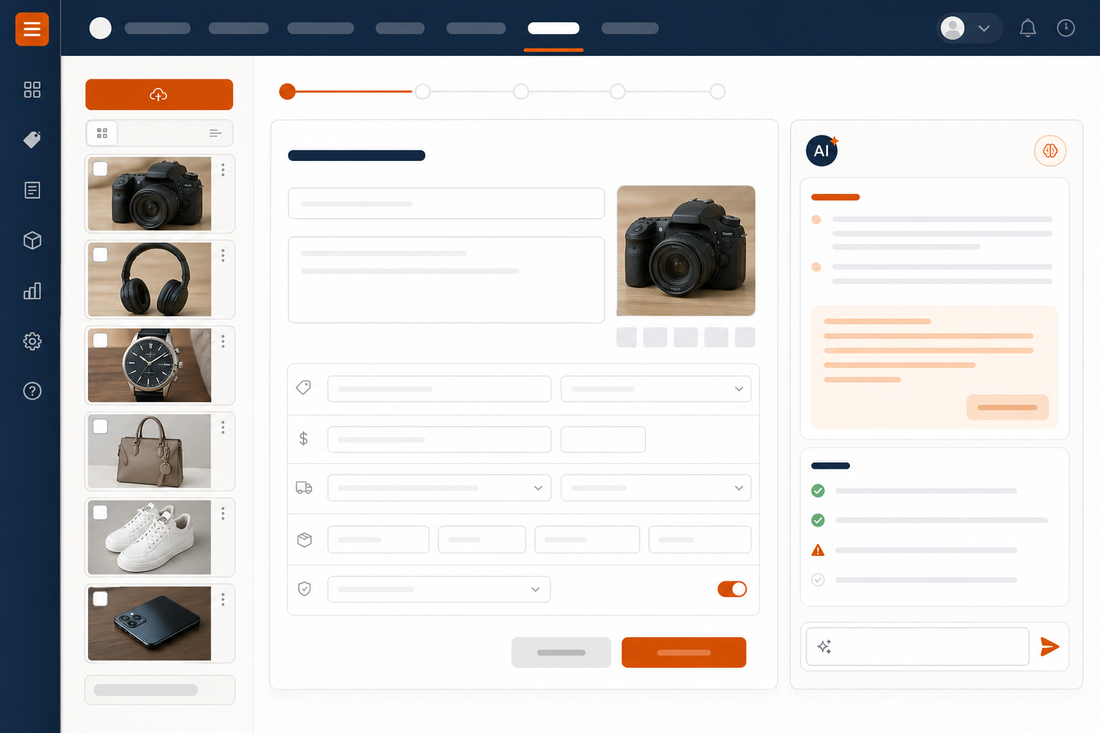This screenshot has height=733, width=1100.
Task: Click the first step of the progress stepper
Action: pos(287,91)
